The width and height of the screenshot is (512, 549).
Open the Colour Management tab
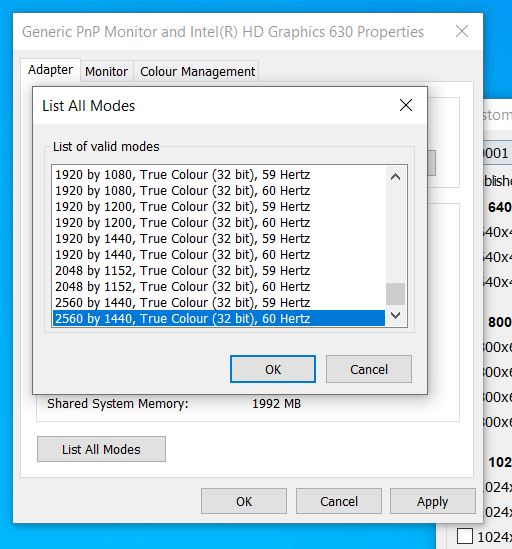[x=197, y=71]
